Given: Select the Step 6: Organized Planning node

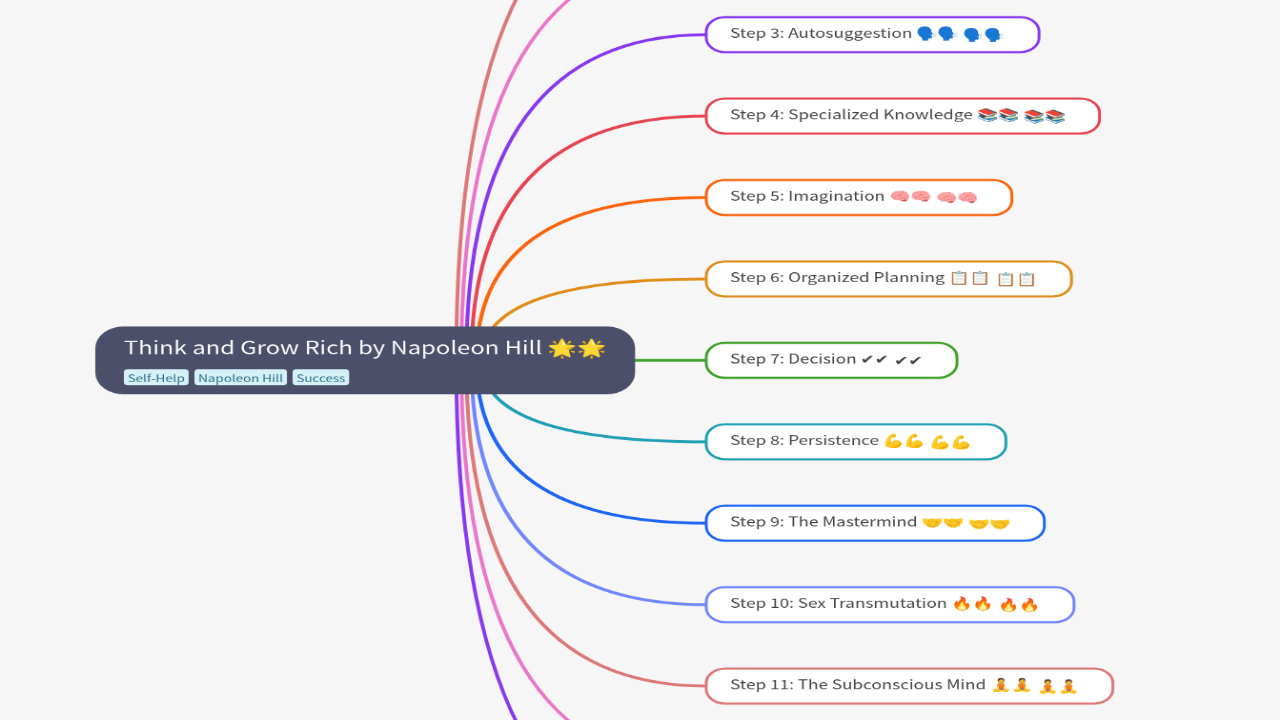Looking at the screenshot, I should (888, 279).
